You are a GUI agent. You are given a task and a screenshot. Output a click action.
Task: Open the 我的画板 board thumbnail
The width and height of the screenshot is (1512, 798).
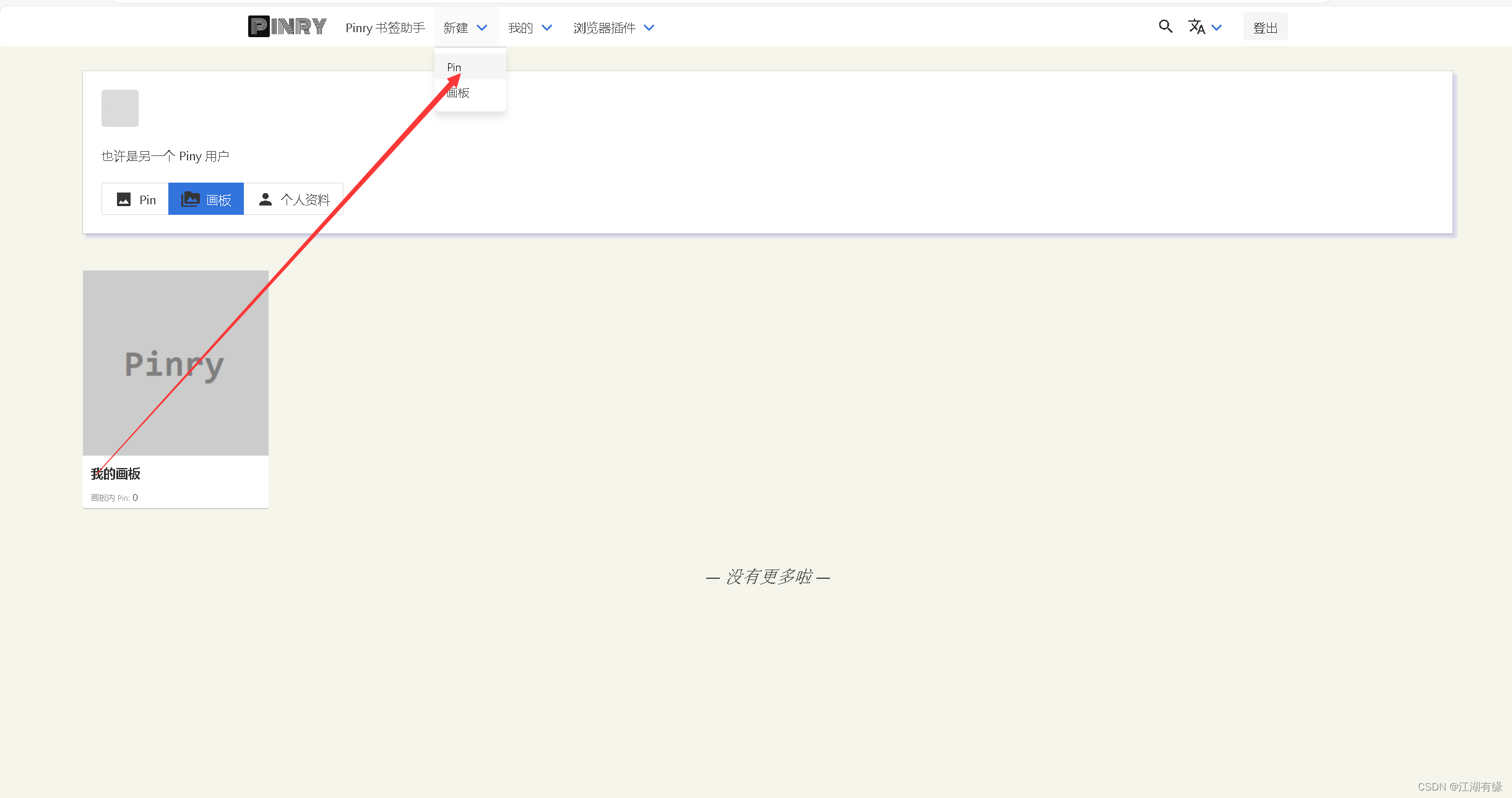(176, 363)
